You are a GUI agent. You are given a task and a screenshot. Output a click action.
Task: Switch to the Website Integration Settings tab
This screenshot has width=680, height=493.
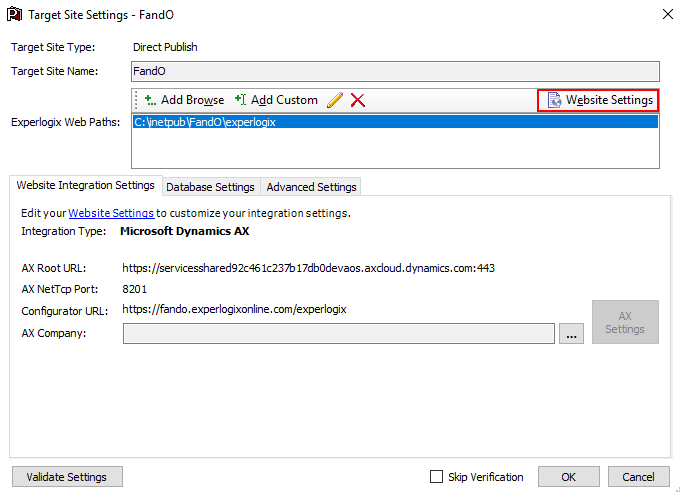coord(85,185)
